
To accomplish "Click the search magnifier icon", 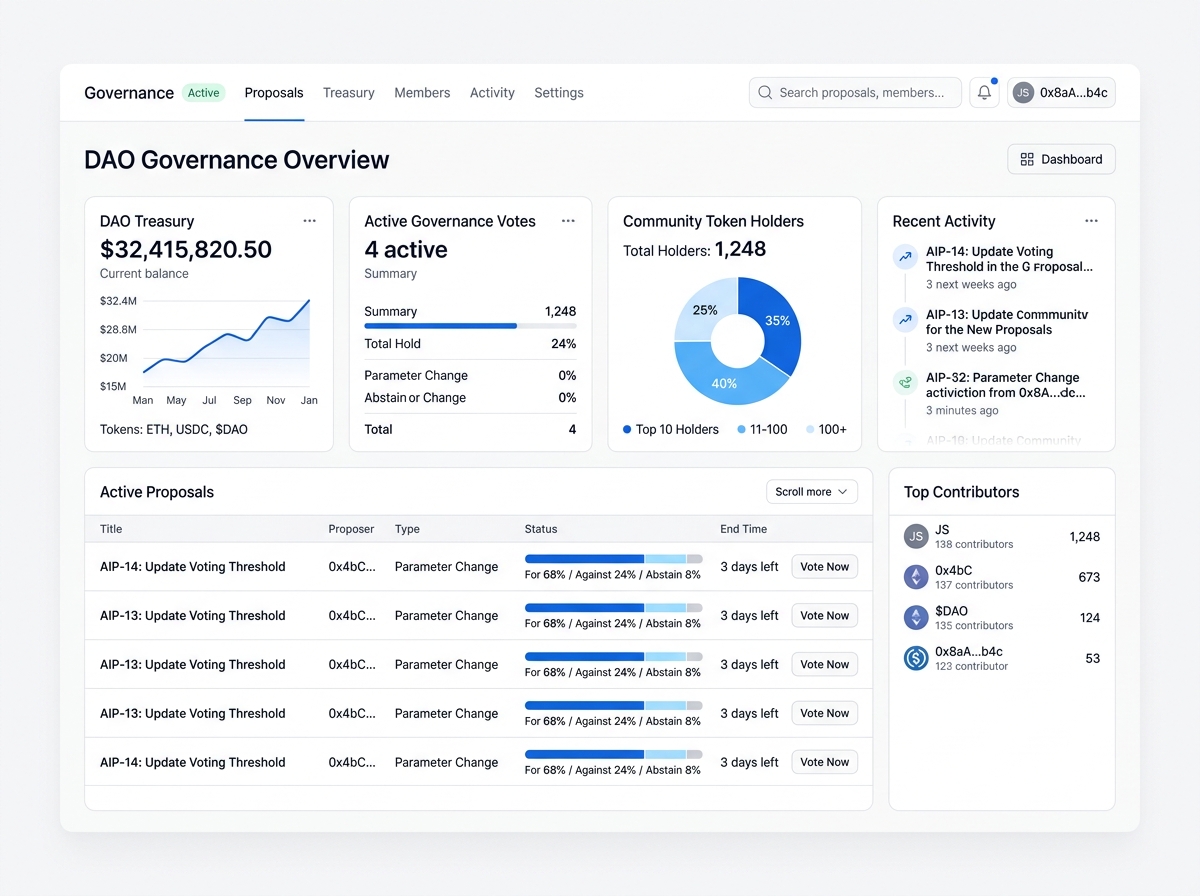I will point(765,93).
